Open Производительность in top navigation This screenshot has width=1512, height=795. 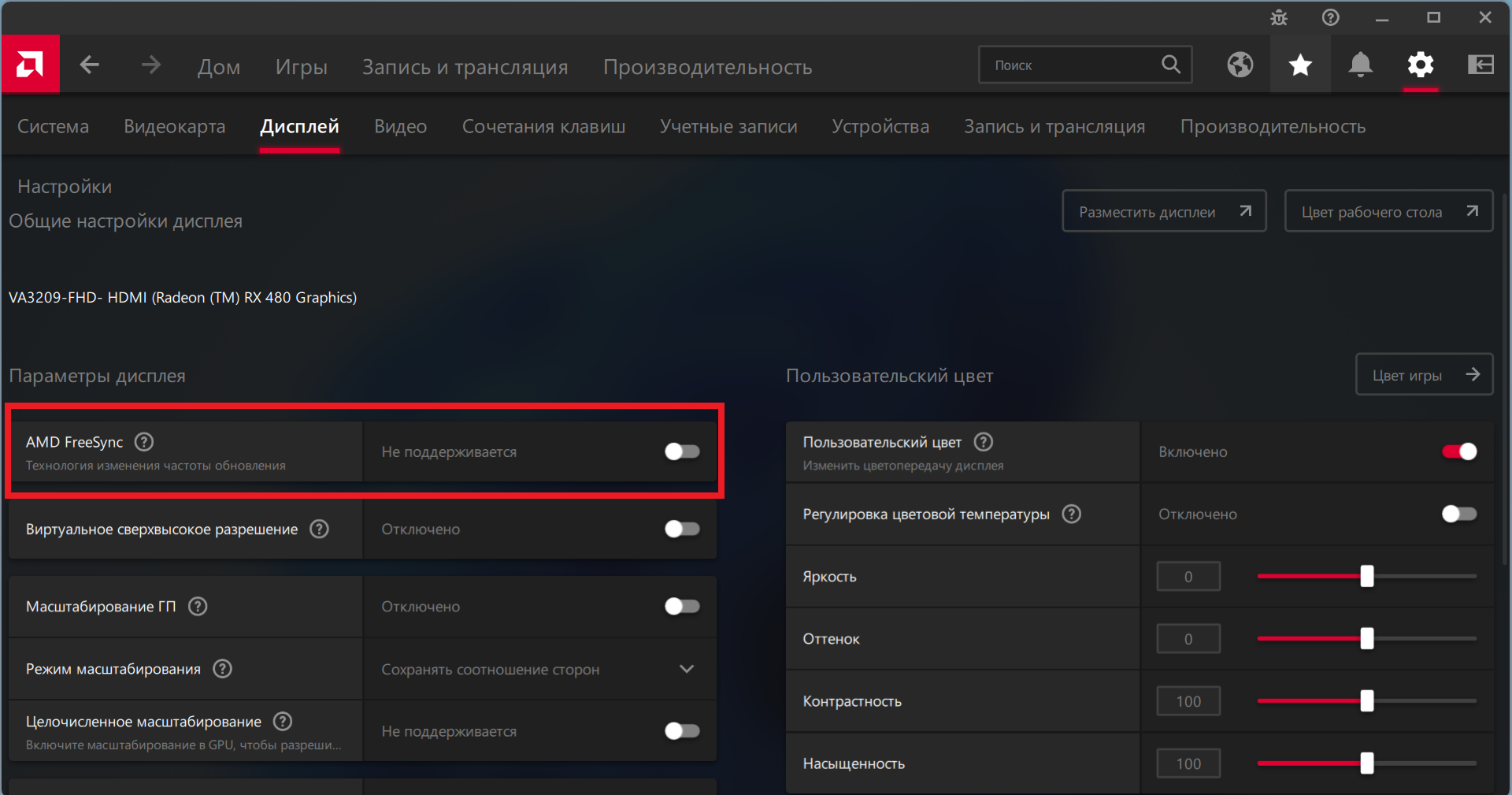(x=708, y=67)
